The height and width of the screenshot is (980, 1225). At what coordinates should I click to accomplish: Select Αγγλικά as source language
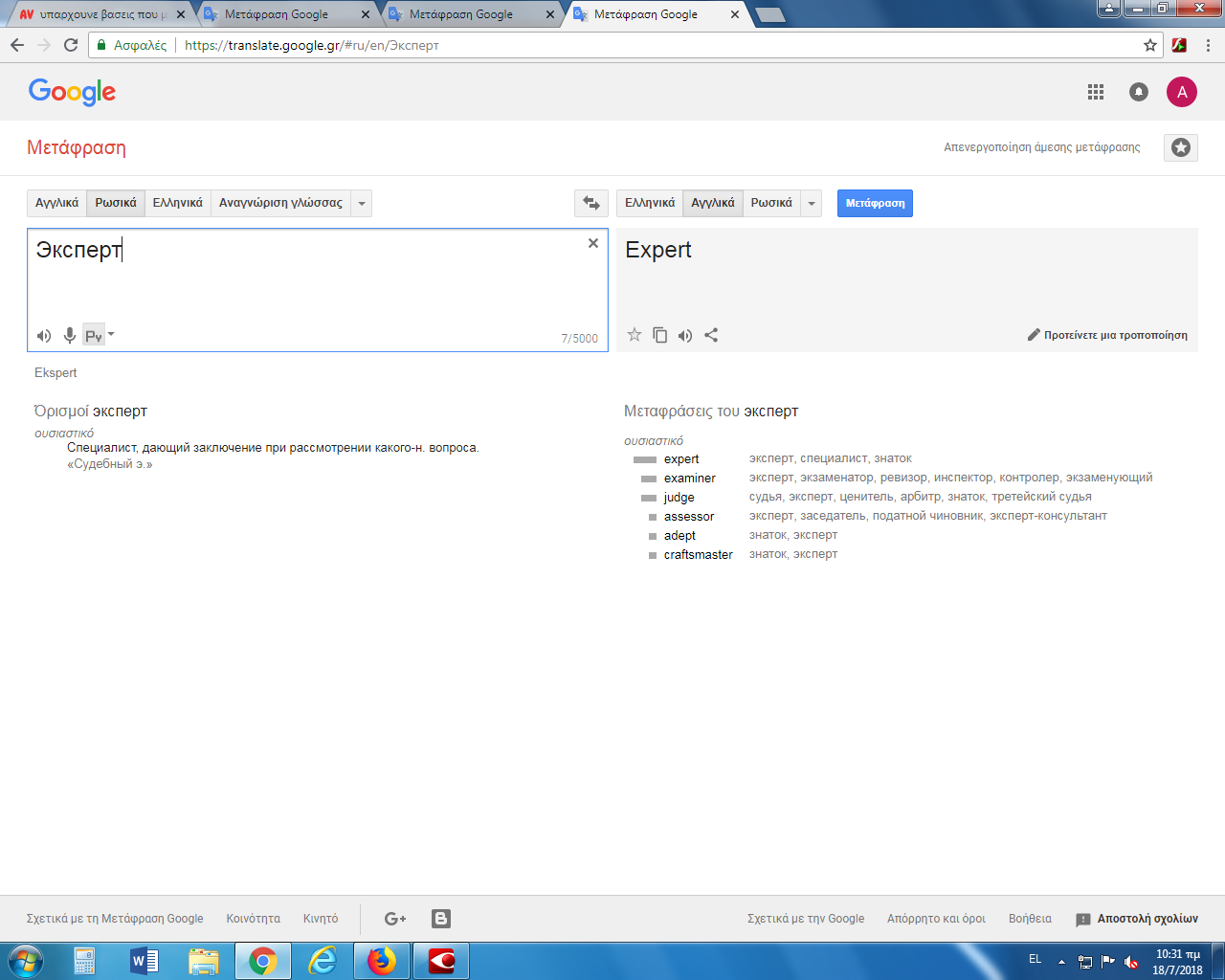tap(57, 203)
